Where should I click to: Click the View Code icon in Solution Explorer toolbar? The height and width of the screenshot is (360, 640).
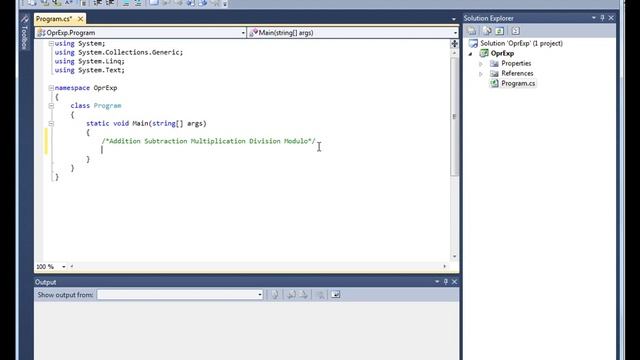pyautogui.click(x=516, y=31)
